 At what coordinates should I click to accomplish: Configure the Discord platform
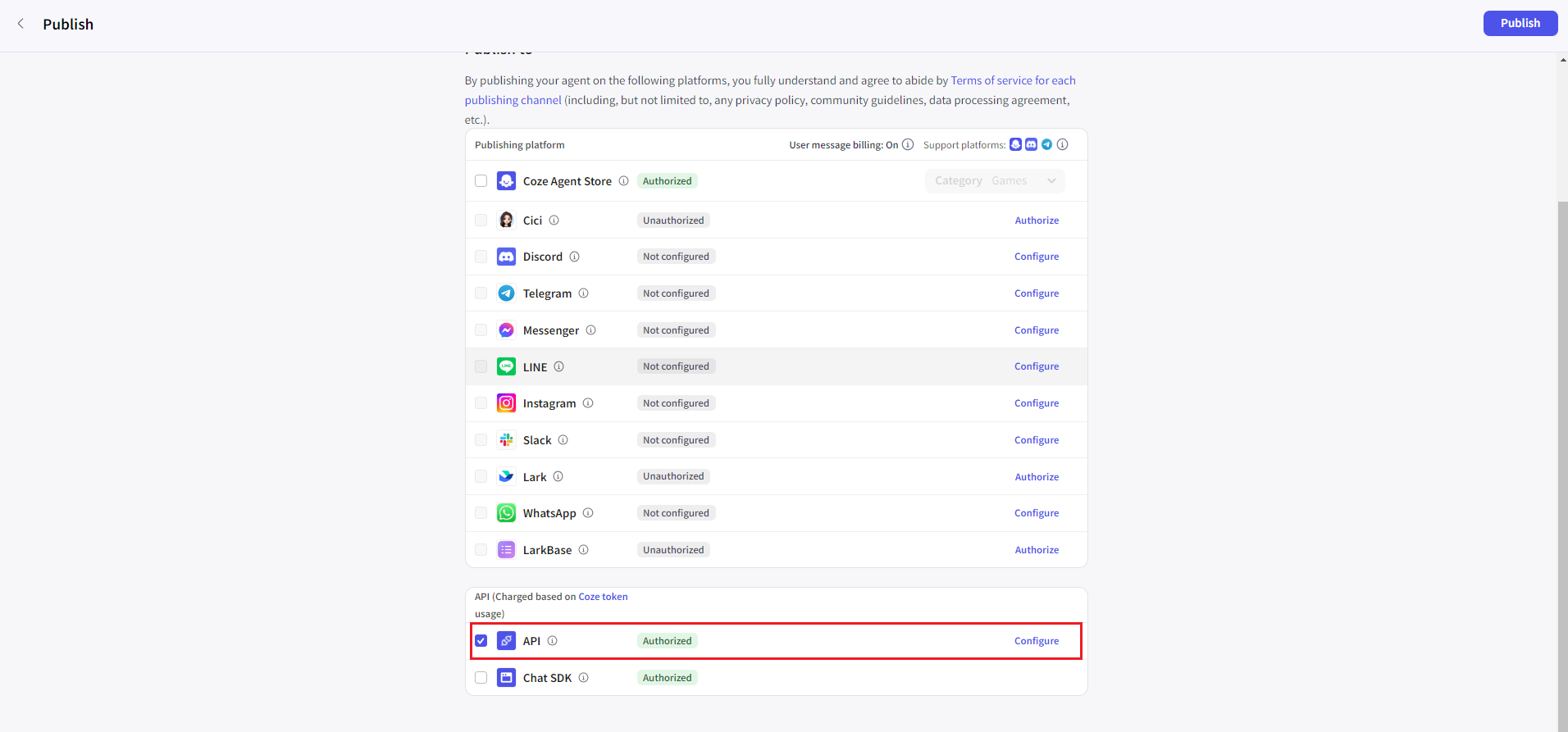[x=1037, y=257]
